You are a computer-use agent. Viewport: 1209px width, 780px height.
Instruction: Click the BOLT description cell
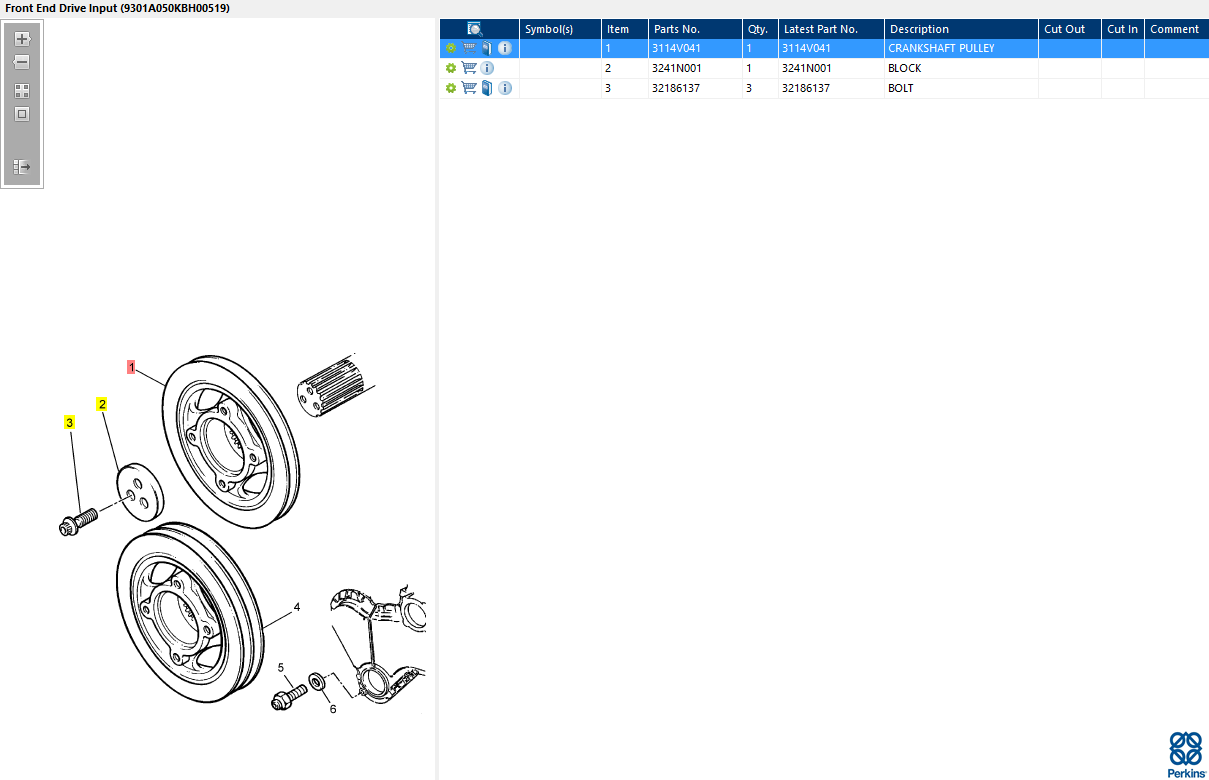[x=961, y=88]
